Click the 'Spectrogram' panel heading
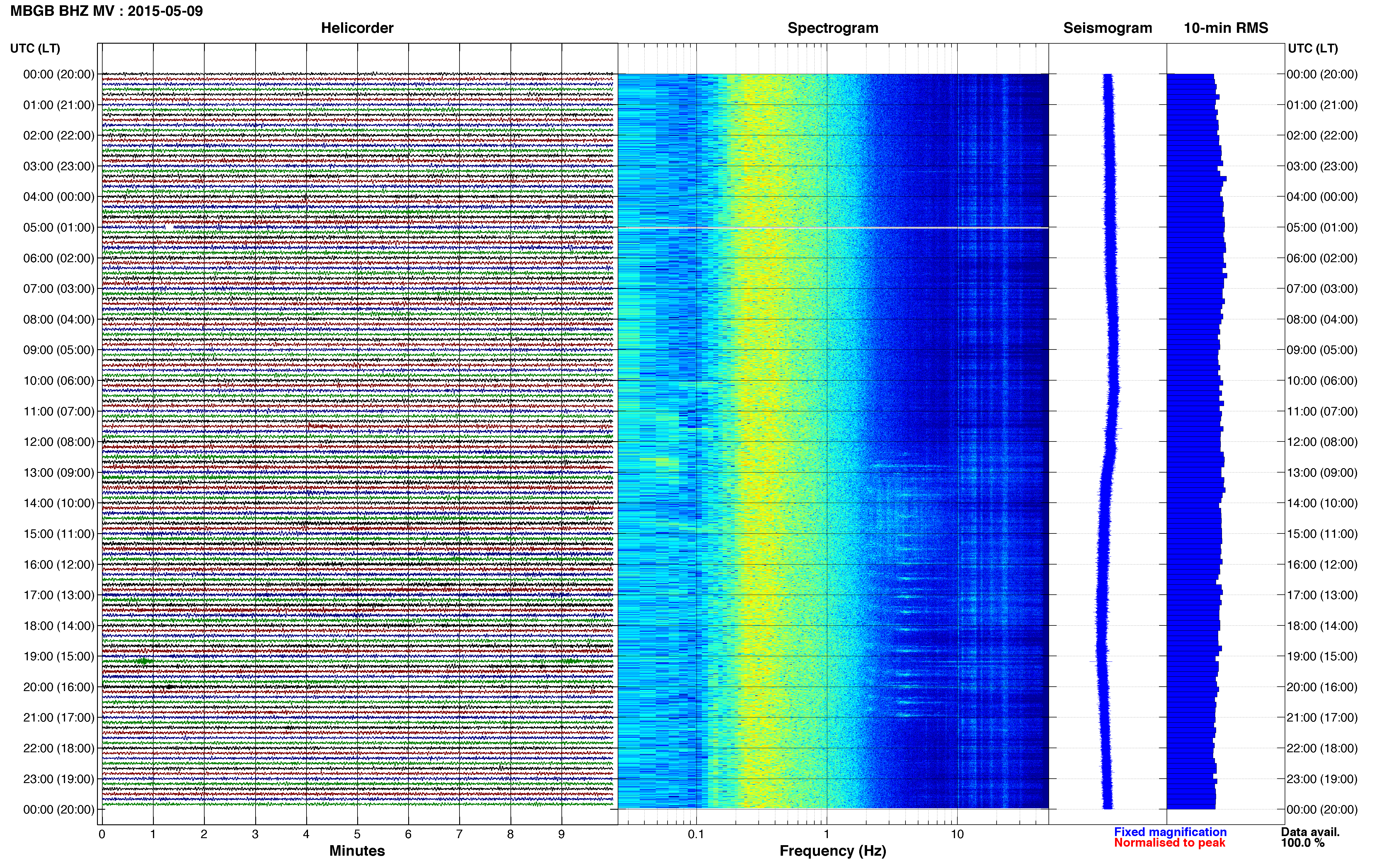Screen dimensions: 1389x868 833,28
